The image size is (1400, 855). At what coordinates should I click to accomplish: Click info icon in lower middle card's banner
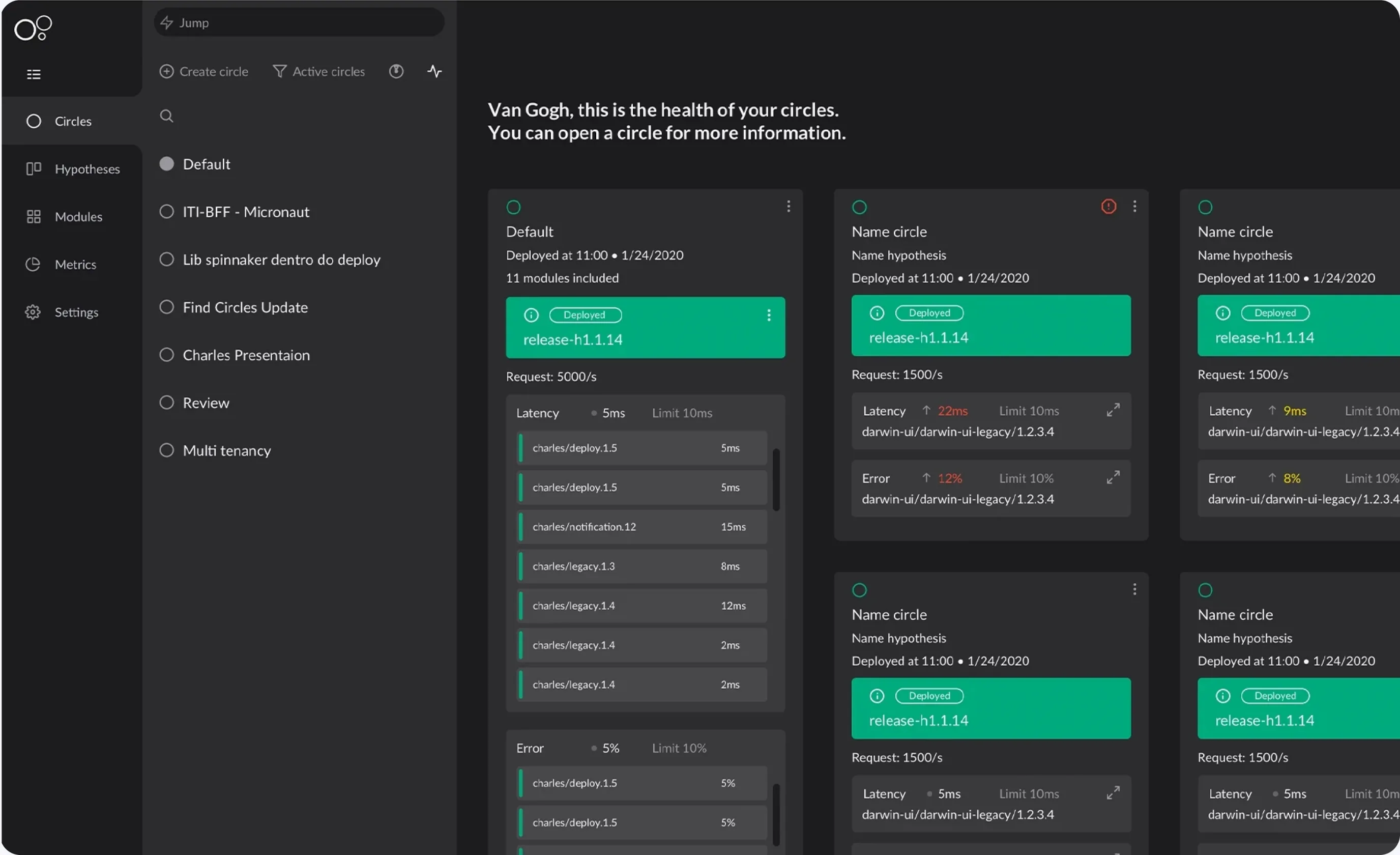[877, 696]
